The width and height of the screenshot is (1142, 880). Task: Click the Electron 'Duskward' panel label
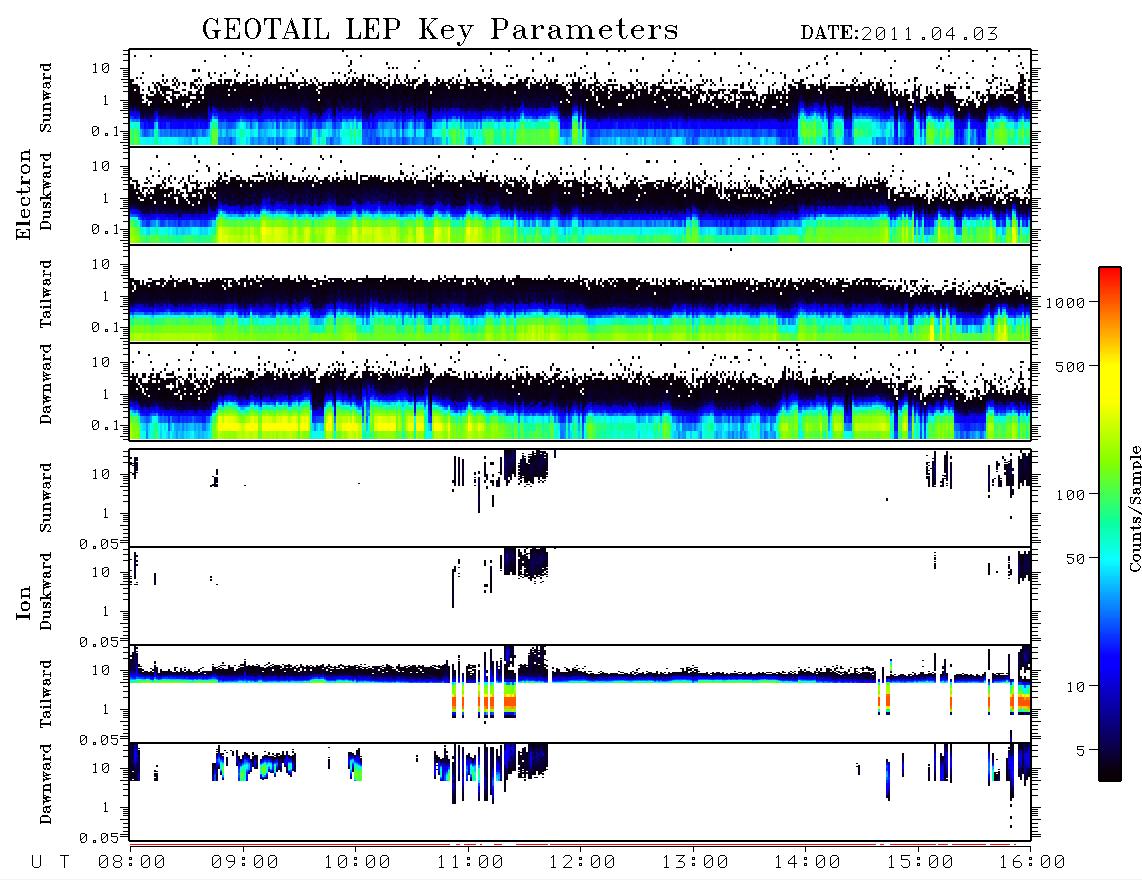[46, 191]
